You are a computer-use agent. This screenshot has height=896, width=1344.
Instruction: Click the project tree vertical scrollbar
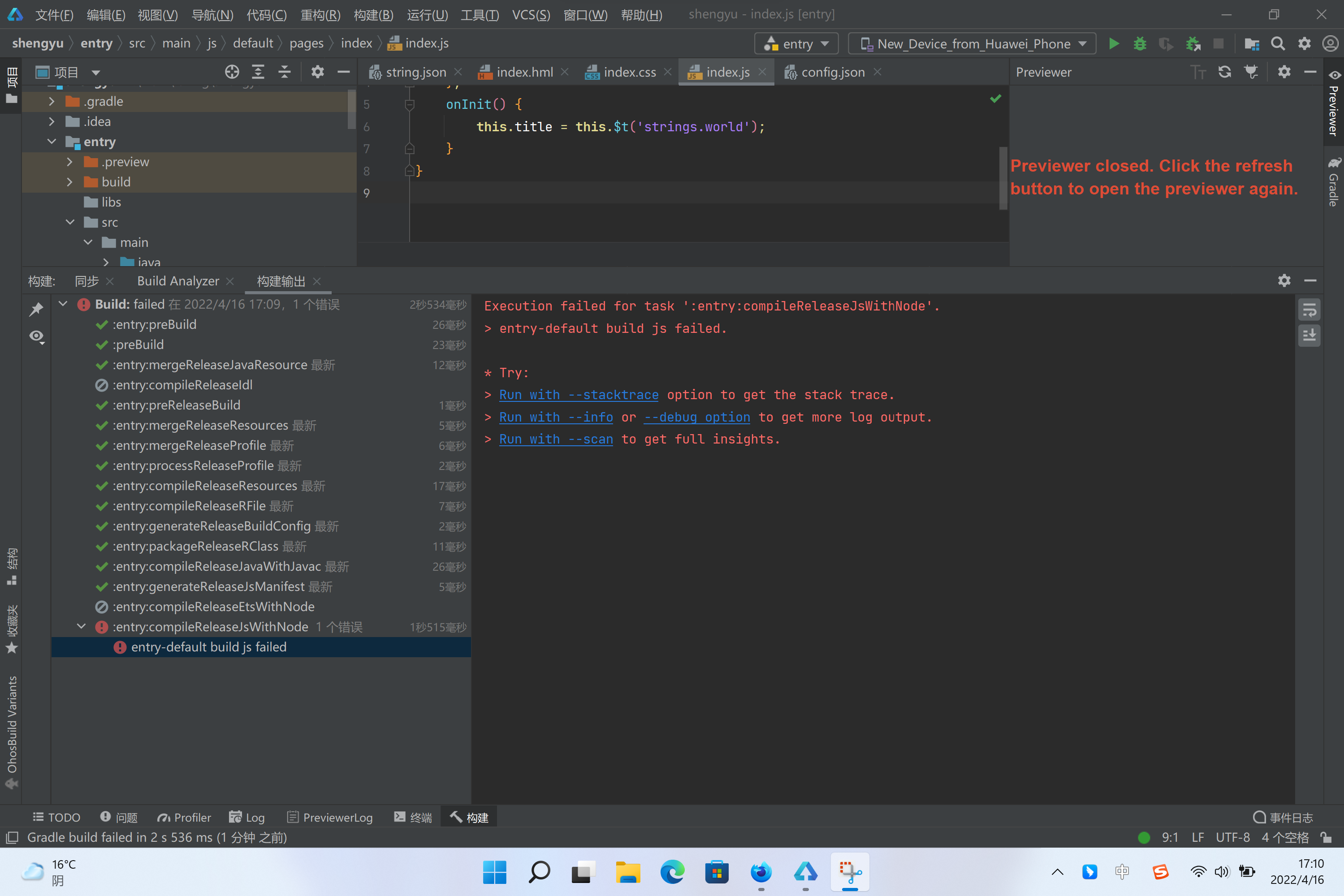[352, 110]
